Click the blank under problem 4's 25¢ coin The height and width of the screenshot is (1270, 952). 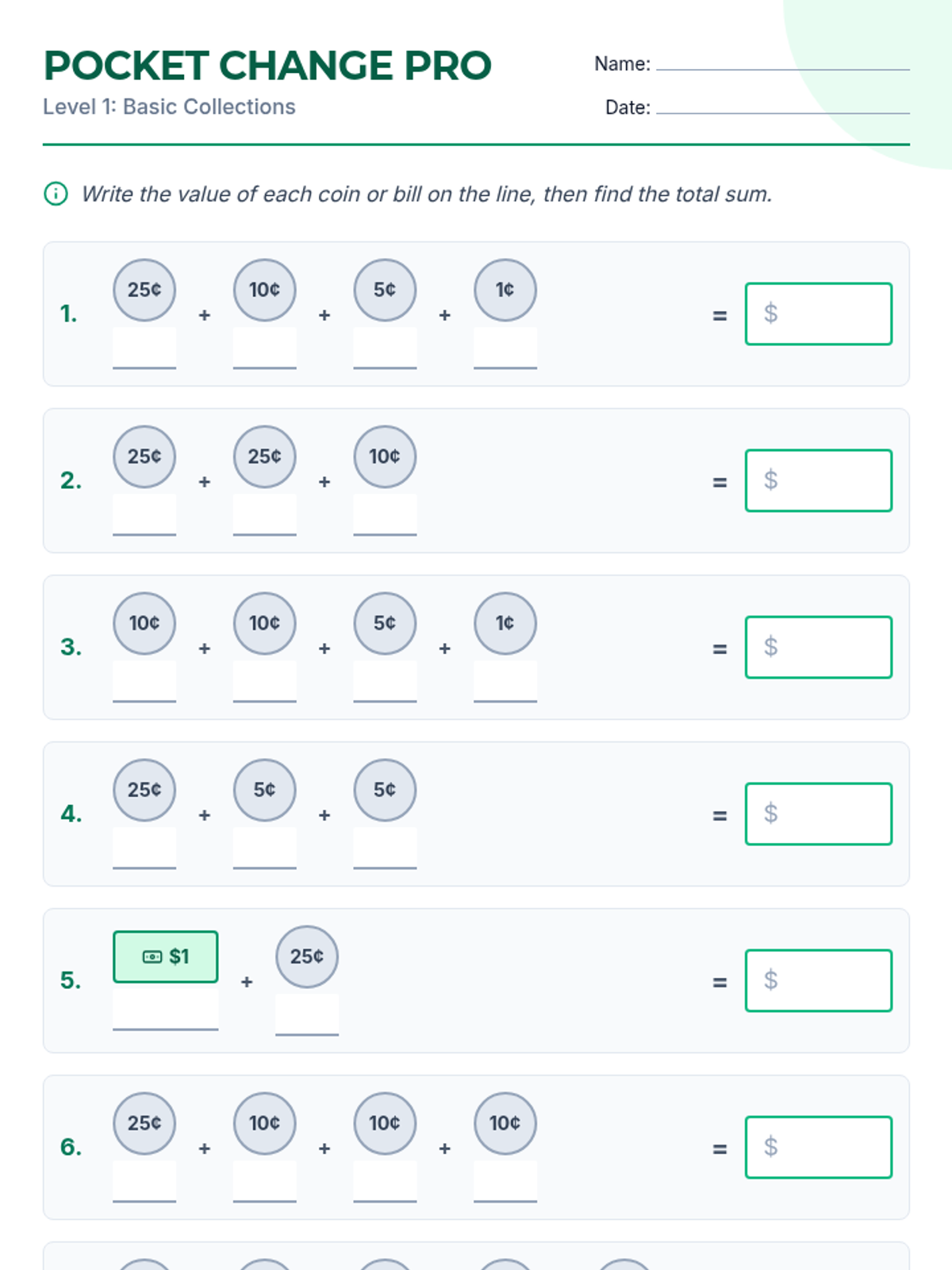144,849
